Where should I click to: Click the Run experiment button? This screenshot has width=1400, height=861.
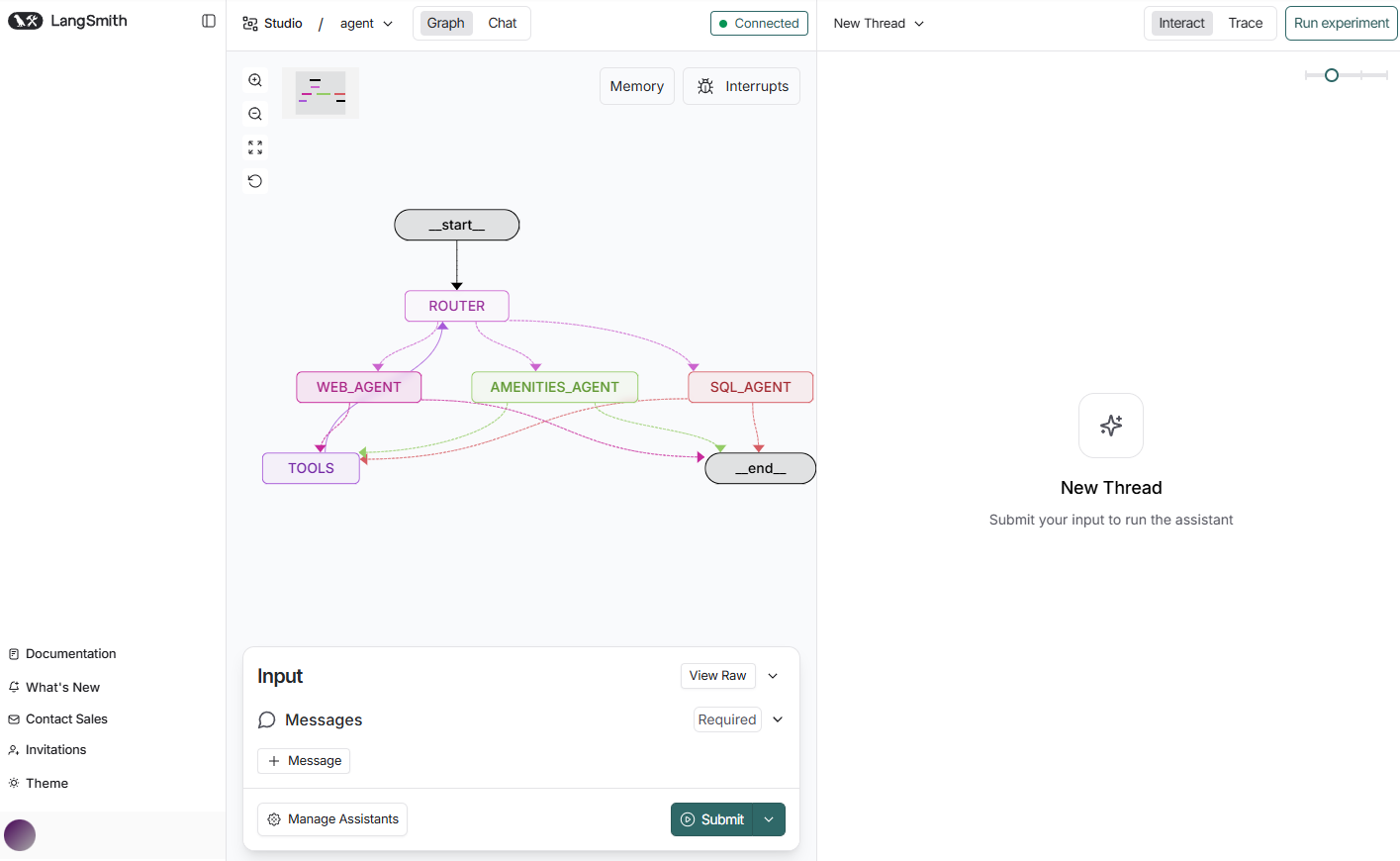[1341, 23]
